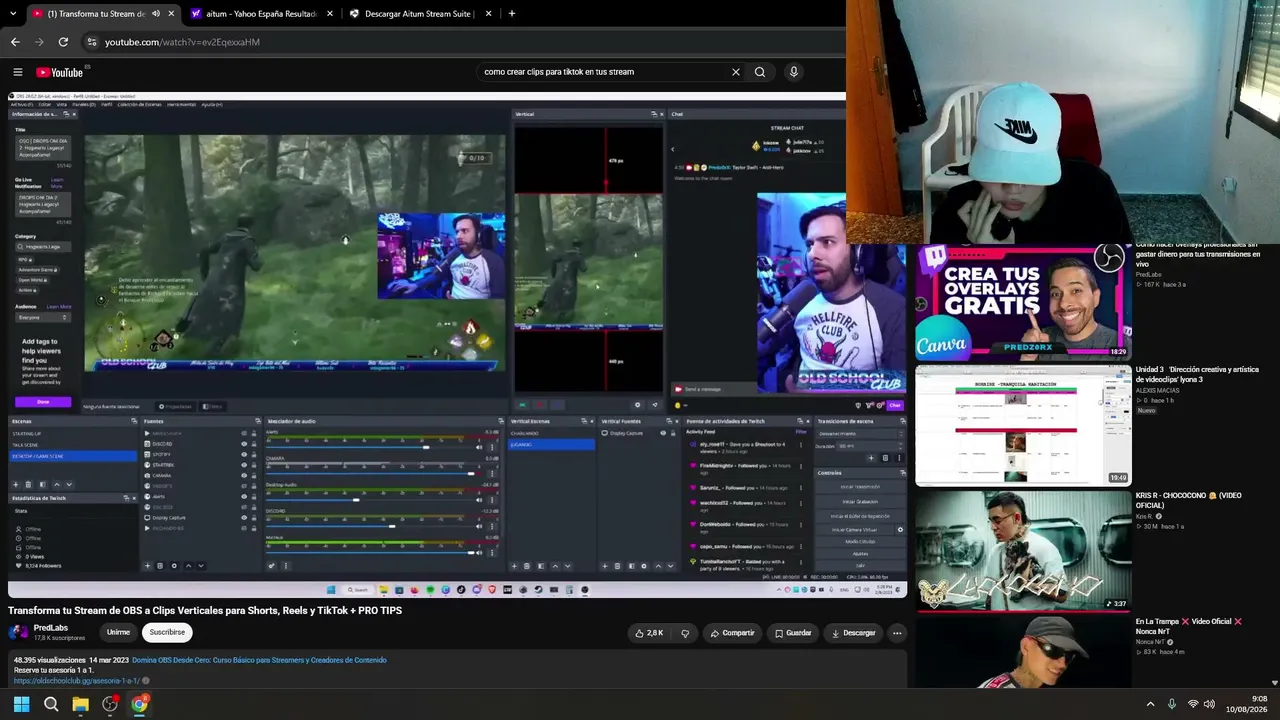The height and width of the screenshot is (720, 1280).
Task: Open the oldschoolclub.gg asesoria link
Action: click(77, 681)
